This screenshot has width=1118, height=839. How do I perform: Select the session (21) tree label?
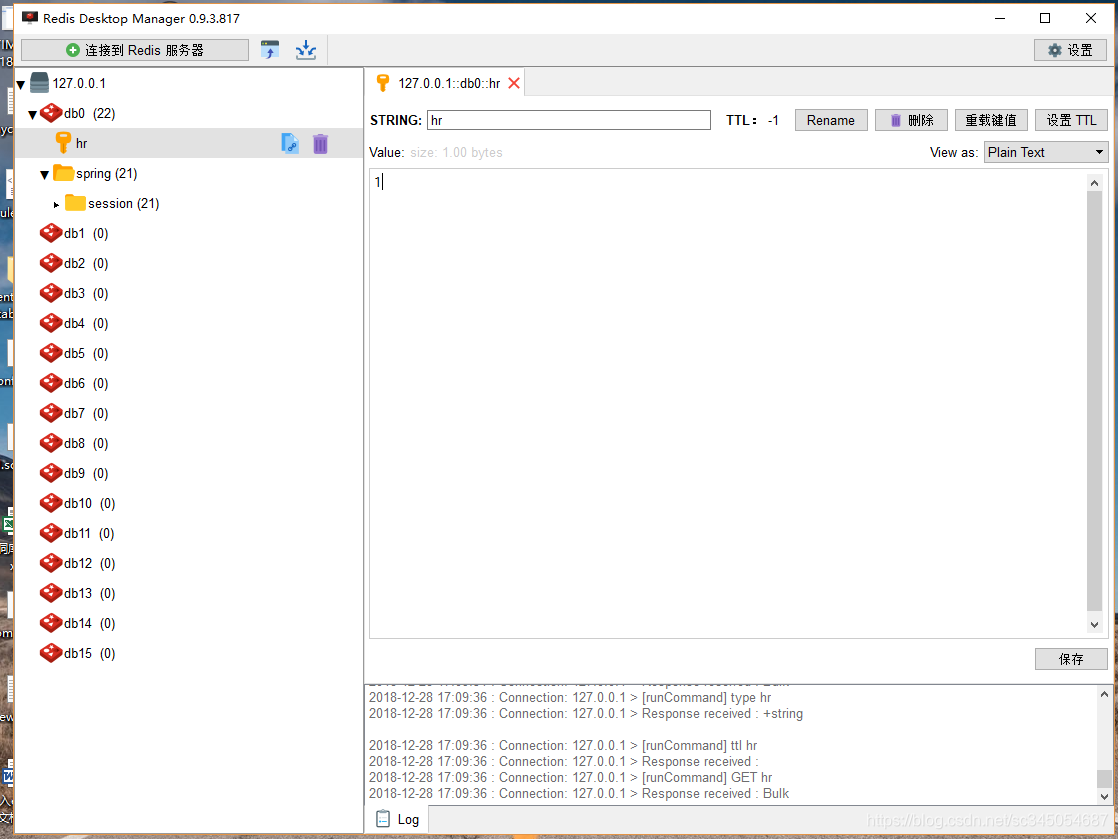[123, 203]
